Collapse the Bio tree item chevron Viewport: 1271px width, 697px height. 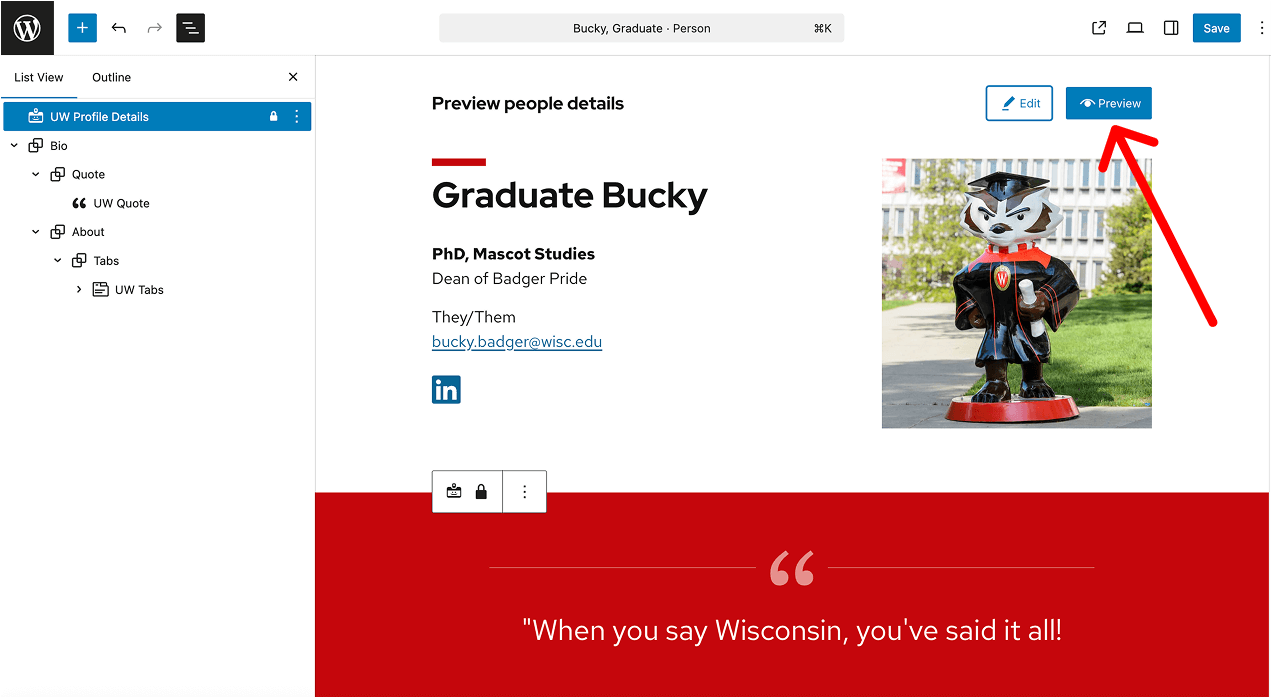pyautogui.click(x=15, y=146)
